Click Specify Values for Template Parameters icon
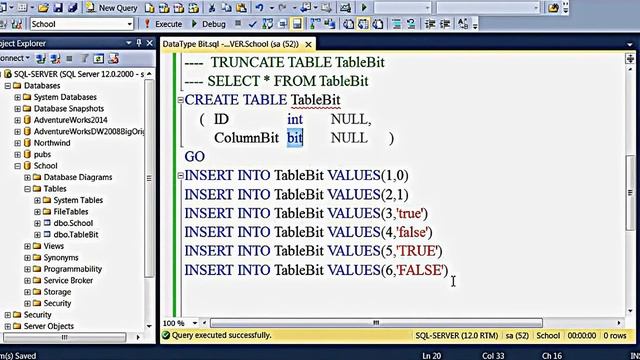This screenshot has width=640, height=360. coord(462,24)
